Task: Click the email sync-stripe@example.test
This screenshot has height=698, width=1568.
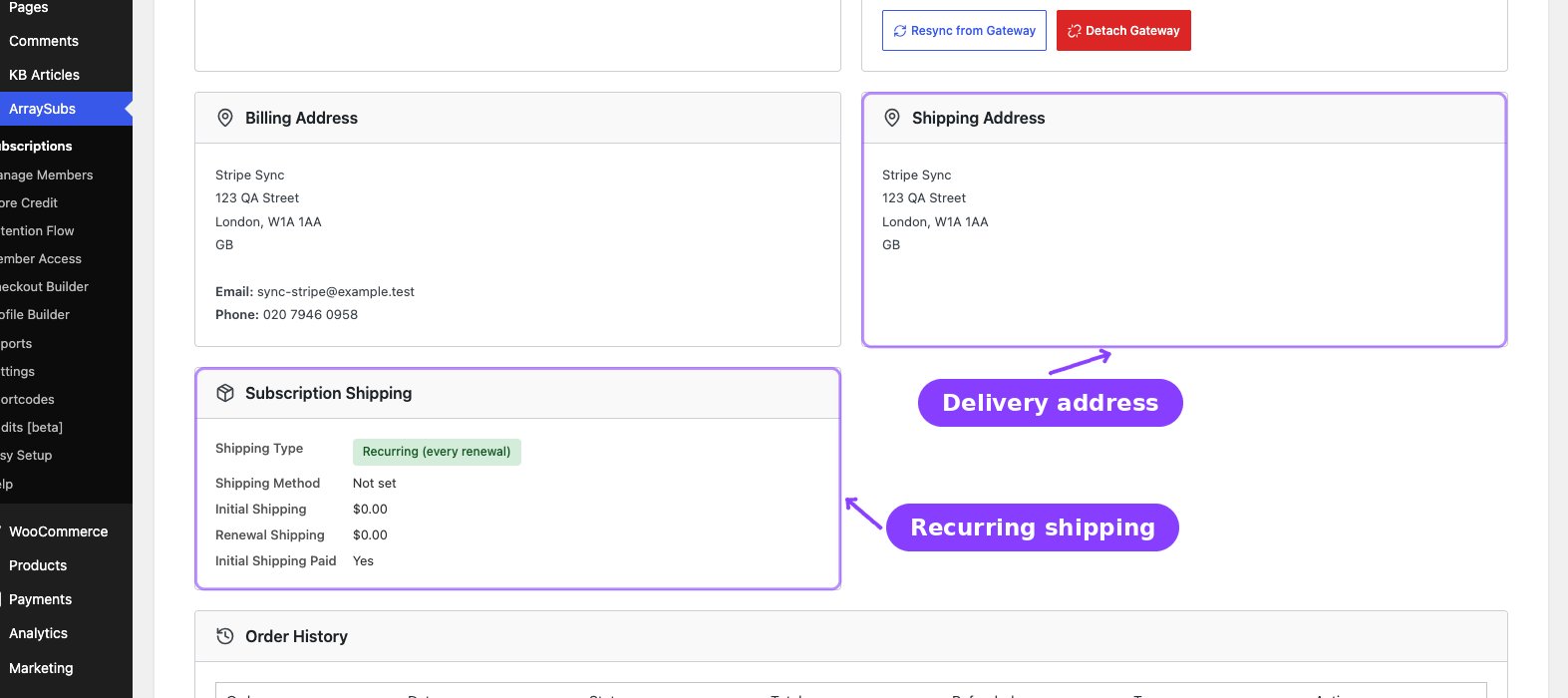Action: coord(336,291)
